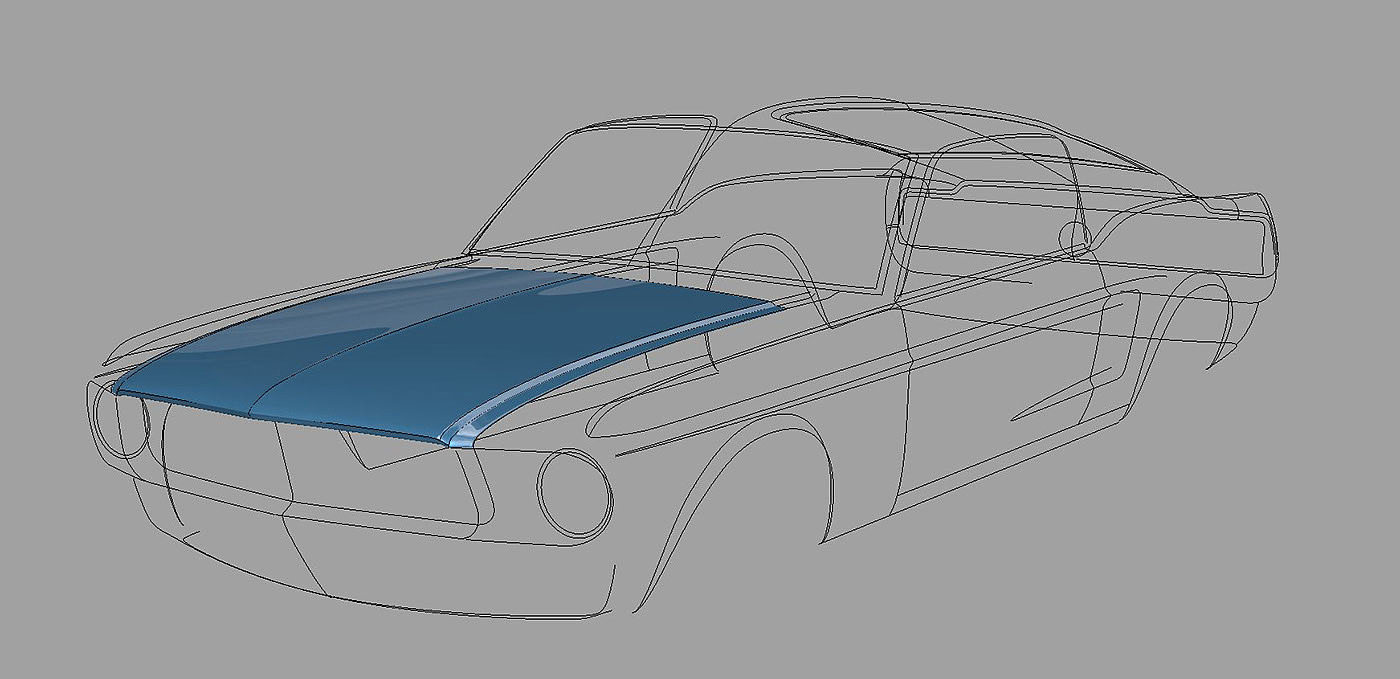Pick the round headlight circle beside the grille
1400x679 pixels.
click(574, 494)
